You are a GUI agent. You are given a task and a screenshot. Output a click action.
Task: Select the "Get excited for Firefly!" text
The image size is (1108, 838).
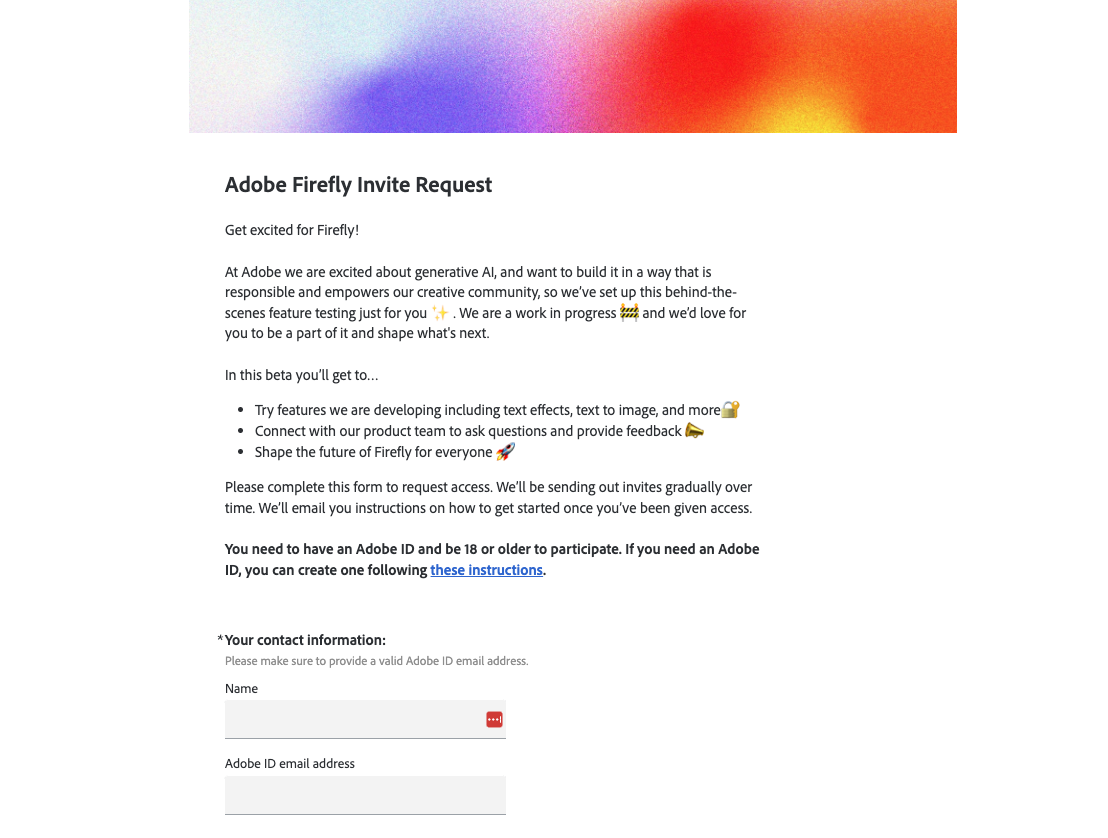tap(291, 229)
